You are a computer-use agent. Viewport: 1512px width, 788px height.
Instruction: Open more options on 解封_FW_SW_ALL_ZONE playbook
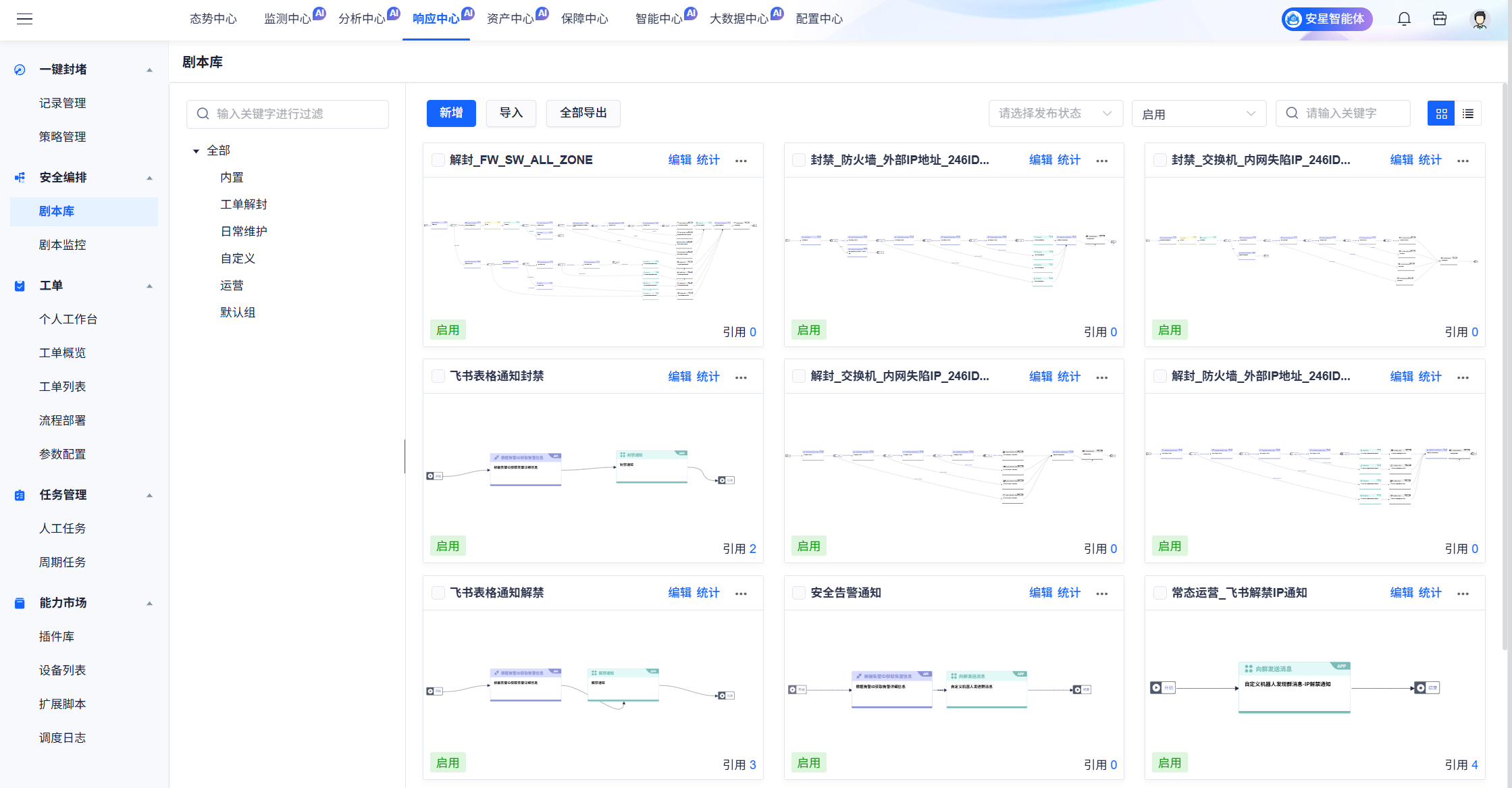[x=741, y=160]
